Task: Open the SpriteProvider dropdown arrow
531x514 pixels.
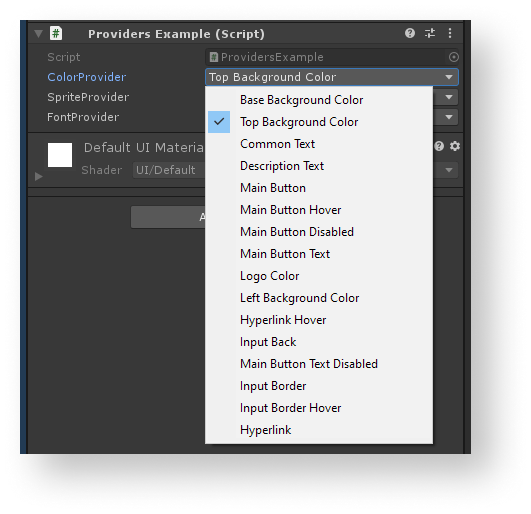Action: (x=449, y=97)
